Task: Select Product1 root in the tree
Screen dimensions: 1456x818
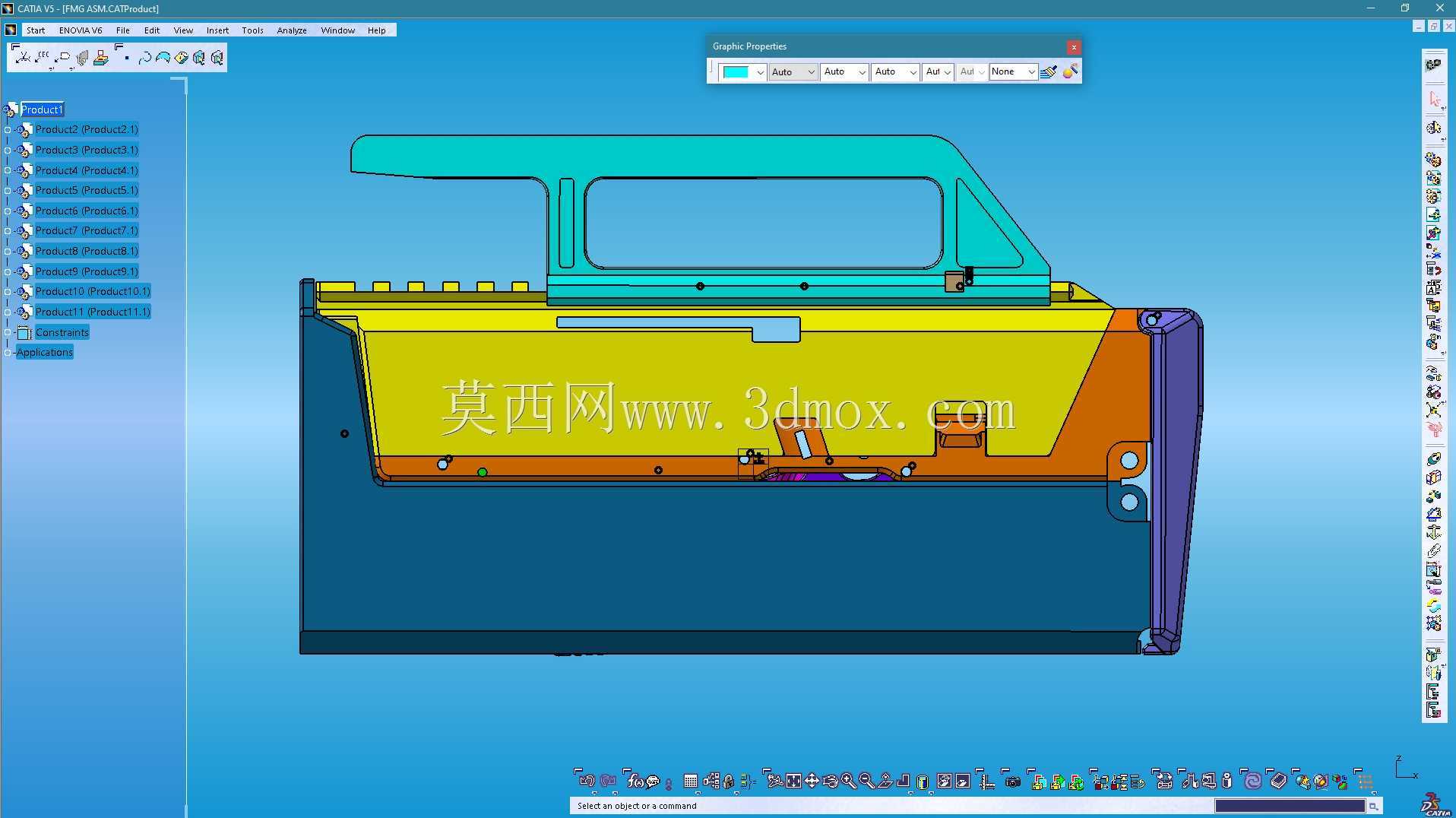Action: 42,109
